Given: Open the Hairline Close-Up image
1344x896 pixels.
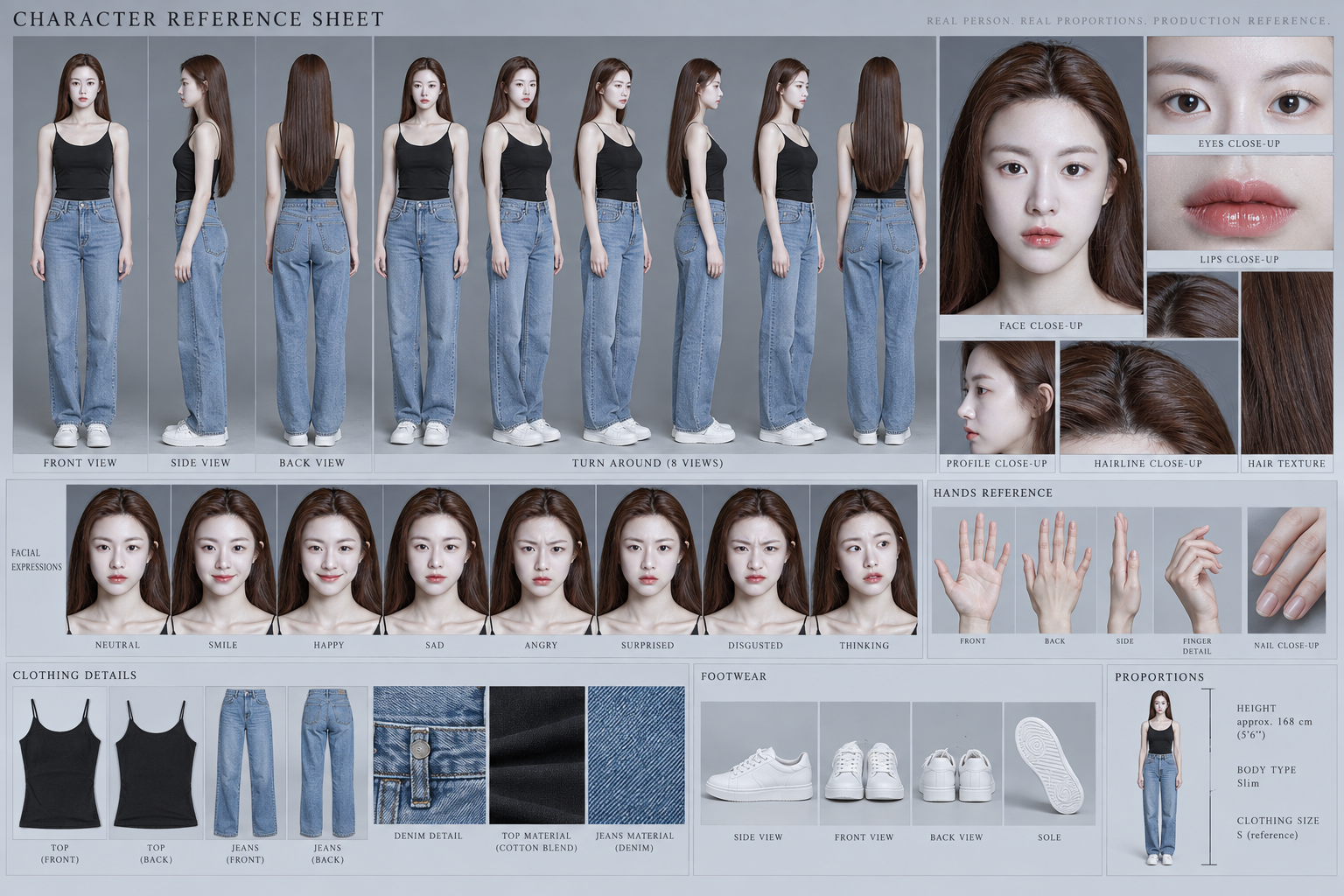Looking at the screenshot, I should [1148, 397].
